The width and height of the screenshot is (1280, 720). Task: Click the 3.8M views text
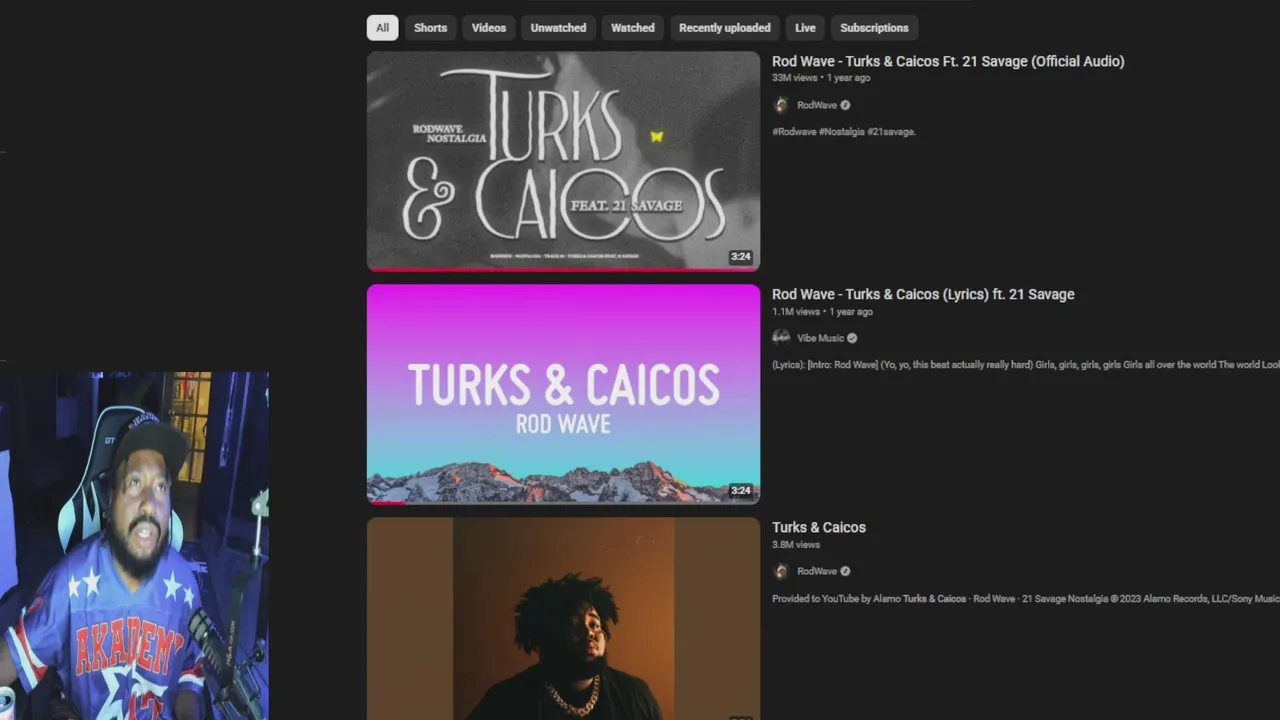[796, 545]
